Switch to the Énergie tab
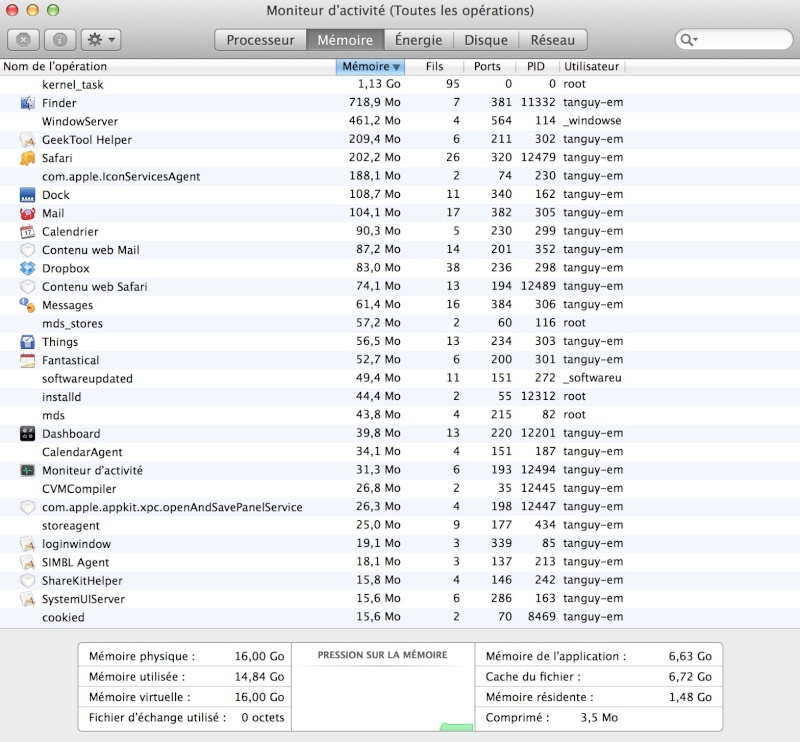This screenshot has height=742, width=800. coord(418,40)
